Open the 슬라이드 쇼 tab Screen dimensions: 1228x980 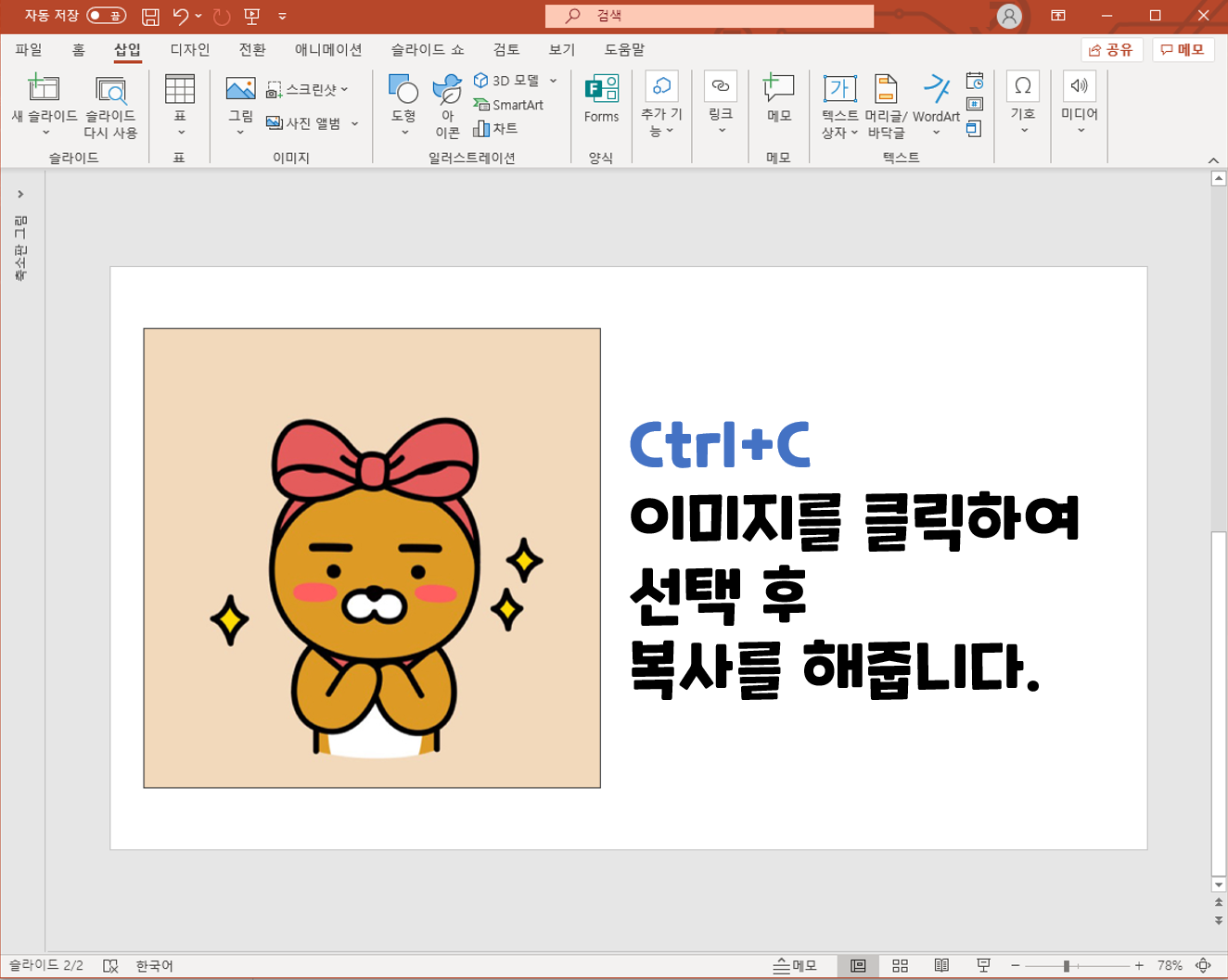coord(428,50)
